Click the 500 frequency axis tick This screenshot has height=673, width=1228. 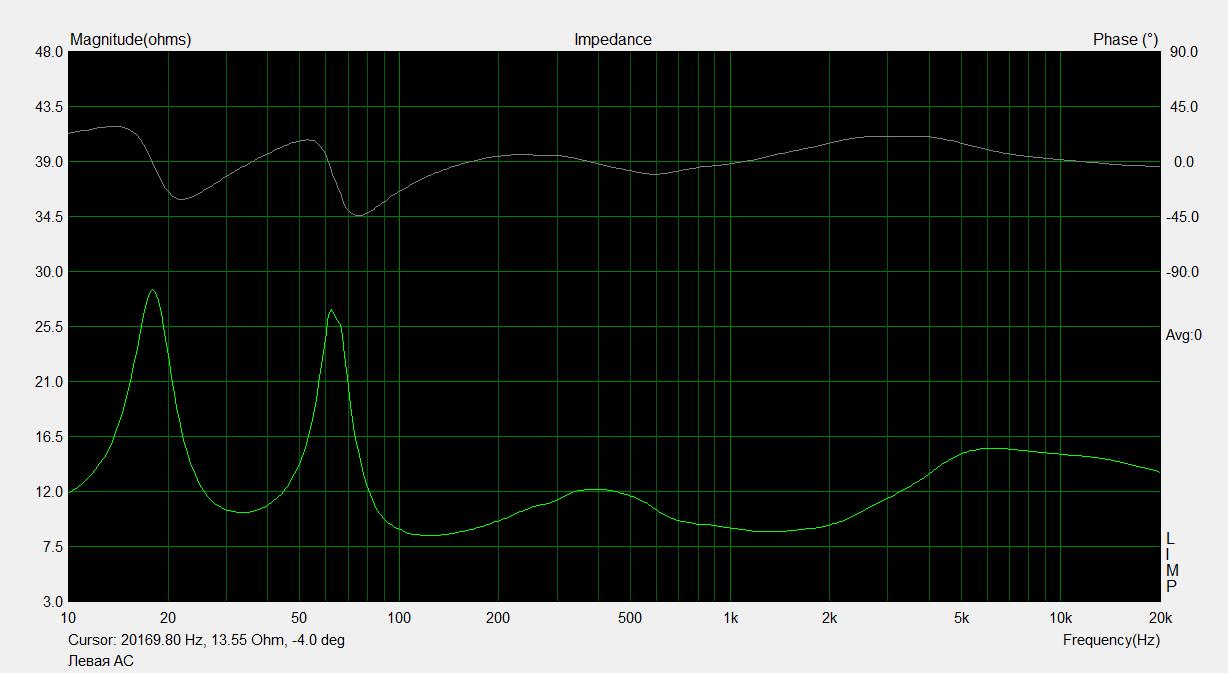[630, 618]
